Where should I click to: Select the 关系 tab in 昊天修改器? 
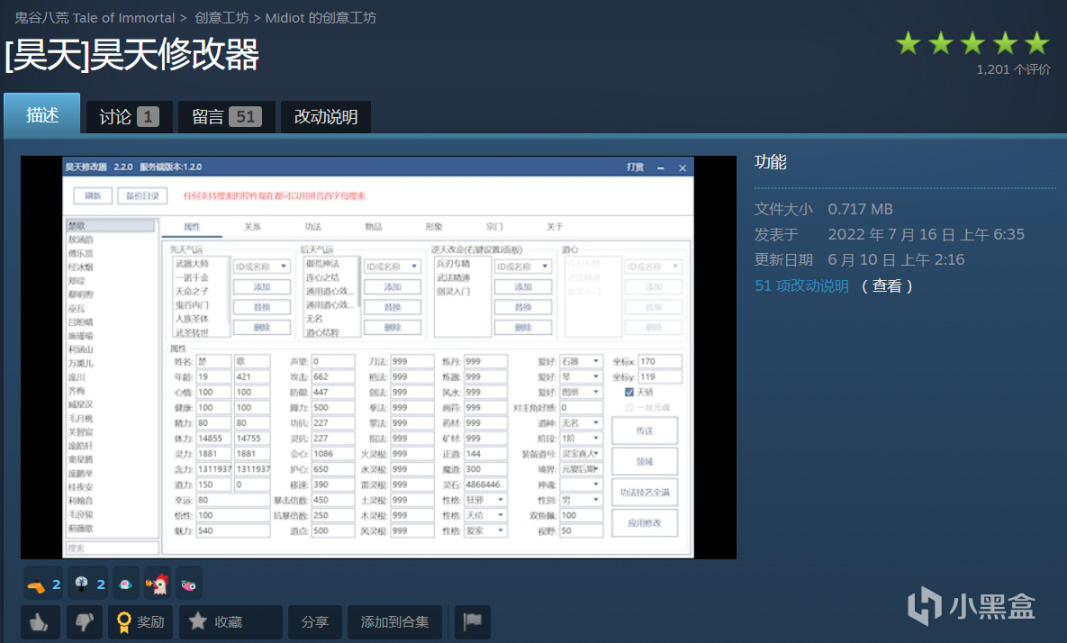pos(252,227)
